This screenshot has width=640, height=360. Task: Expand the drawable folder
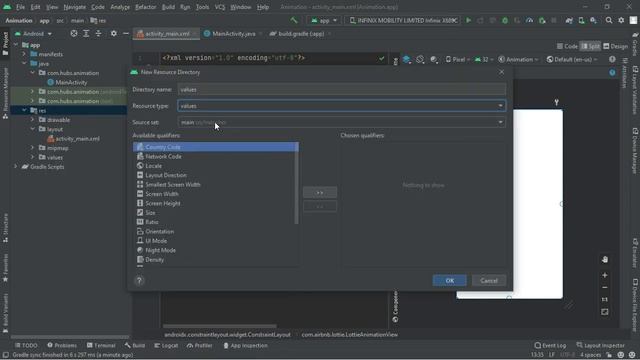point(33,120)
